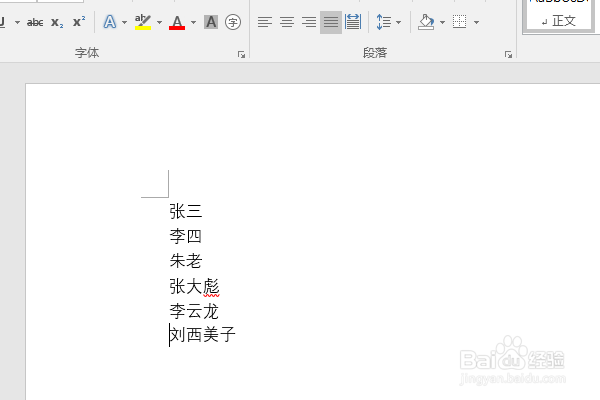
Task: Open 字体 dialog launcher
Action: [x=241, y=55]
